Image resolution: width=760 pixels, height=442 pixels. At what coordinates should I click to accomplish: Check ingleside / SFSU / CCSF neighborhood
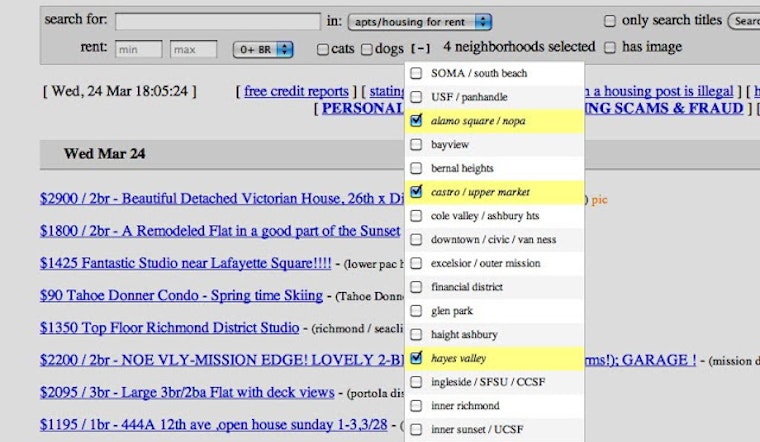click(x=416, y=382)
